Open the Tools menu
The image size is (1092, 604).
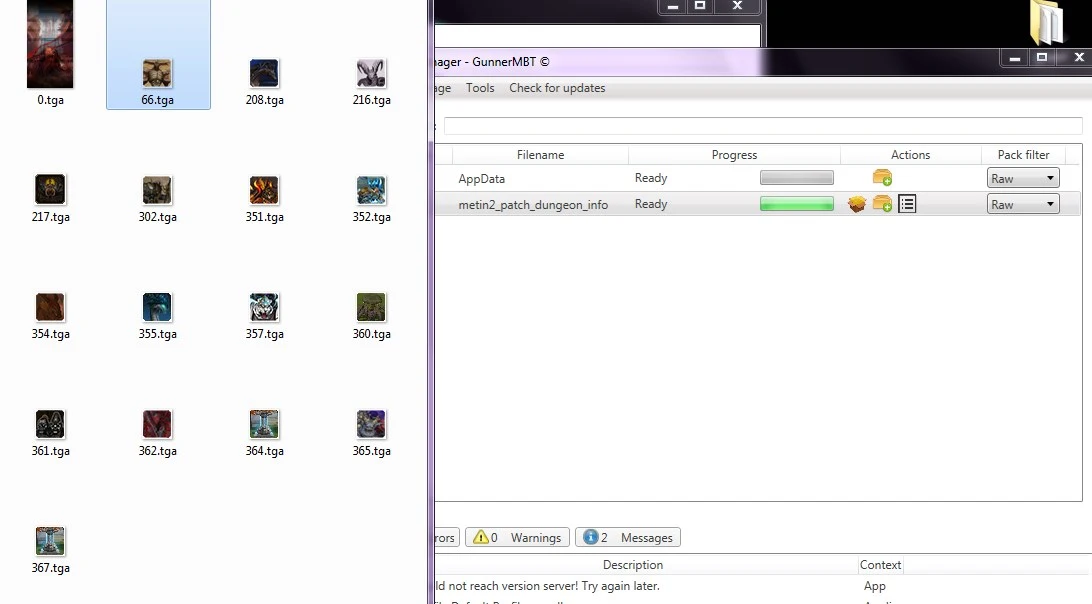point(479,88)
